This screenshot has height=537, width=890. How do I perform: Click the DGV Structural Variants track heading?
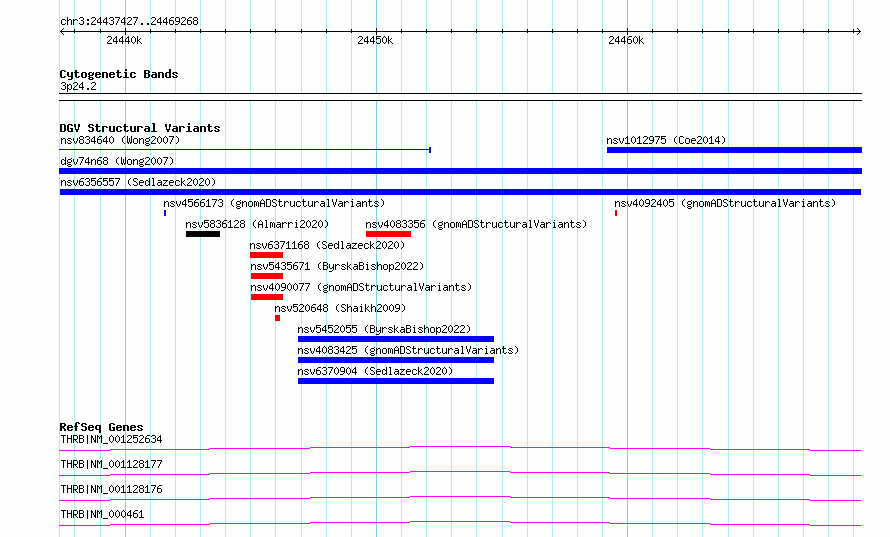[x=140, y=128]
